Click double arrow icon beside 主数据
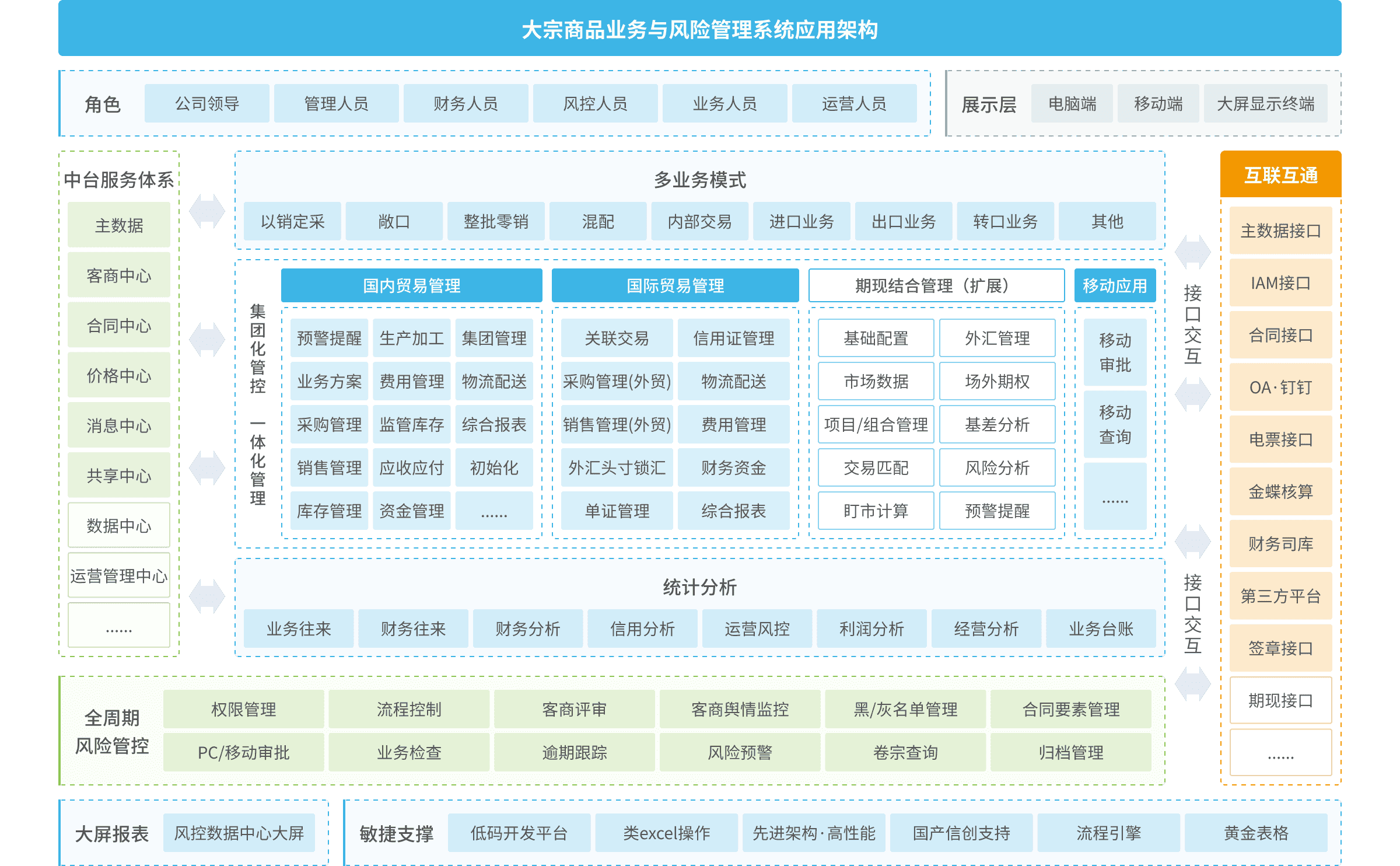 click(x=207, y=211)
